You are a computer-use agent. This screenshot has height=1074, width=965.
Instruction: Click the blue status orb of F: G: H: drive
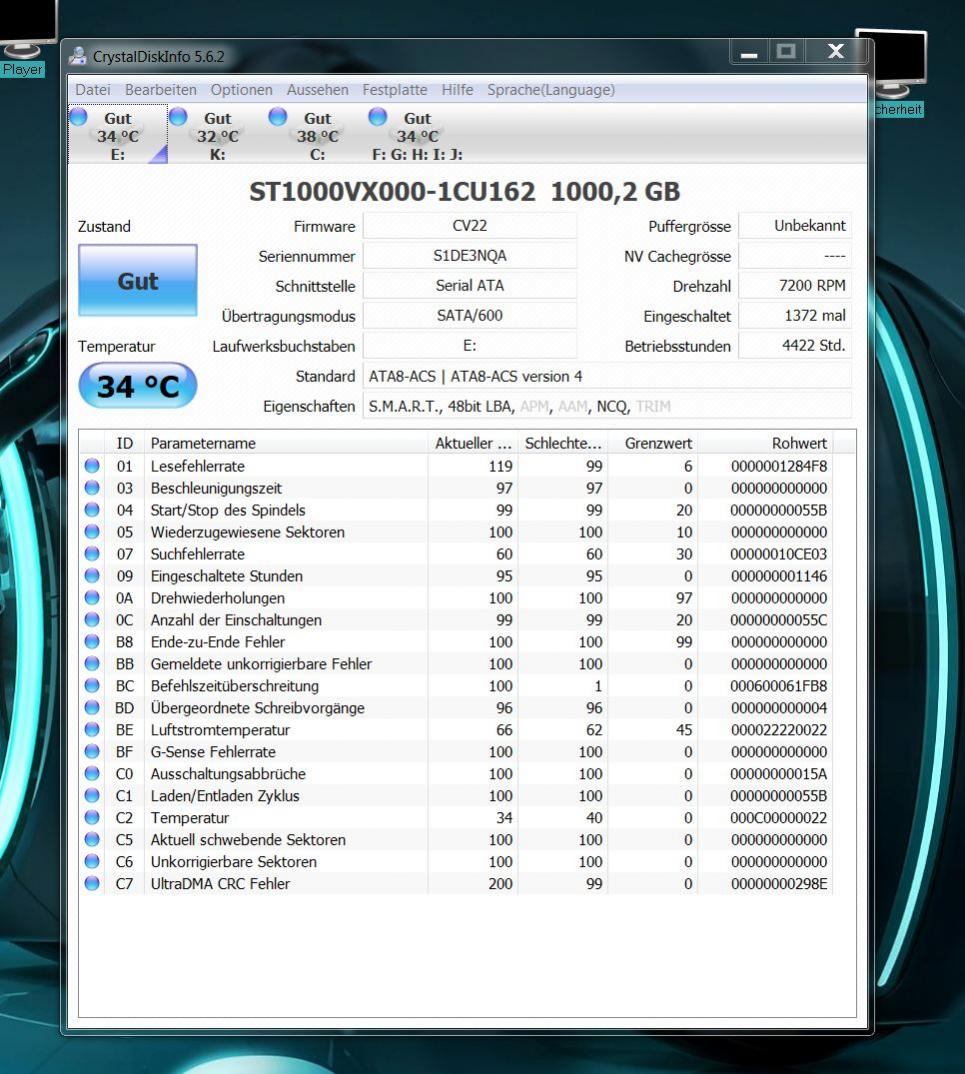coord(377,117)
